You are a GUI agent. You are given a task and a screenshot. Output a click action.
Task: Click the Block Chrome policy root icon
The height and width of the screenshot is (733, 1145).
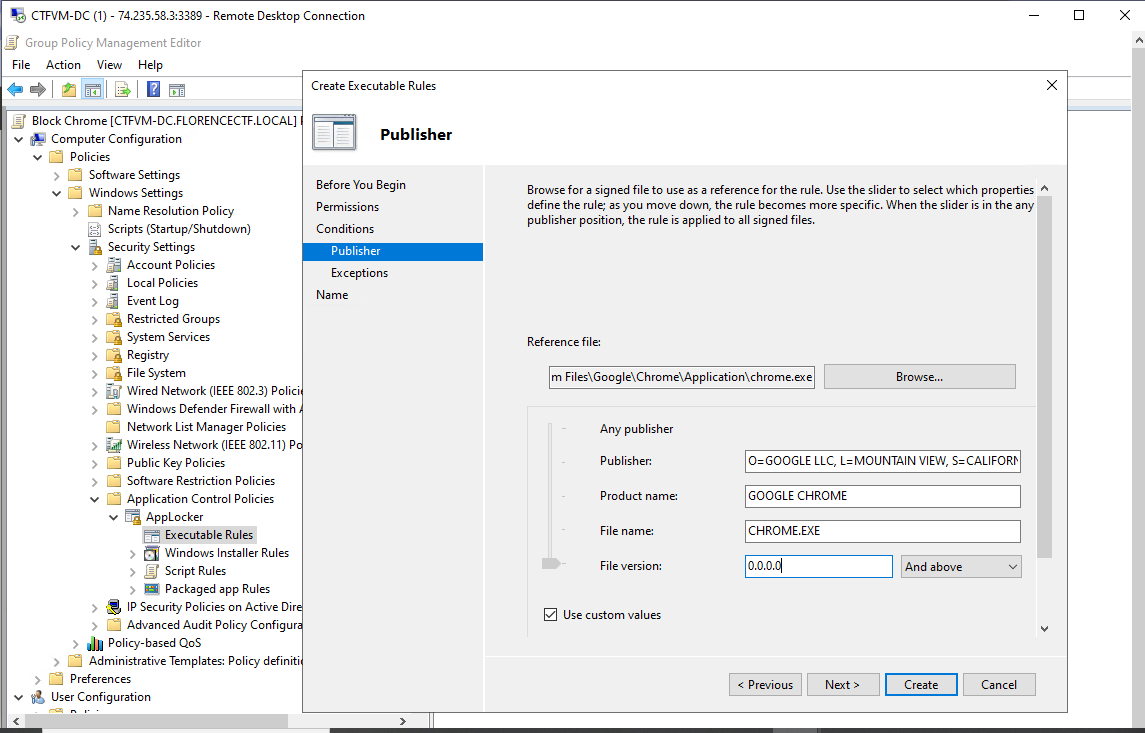tap(19, 120)
